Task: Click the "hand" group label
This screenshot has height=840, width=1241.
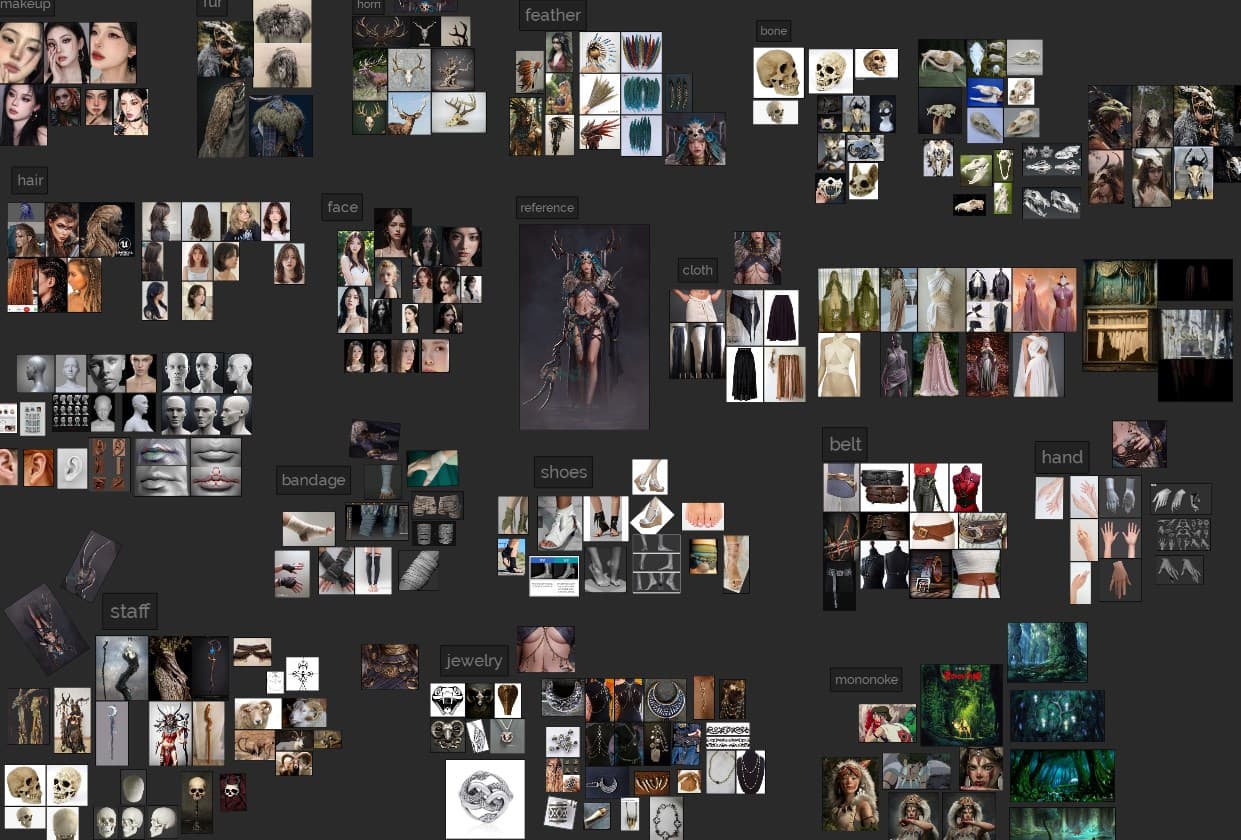Action: coord(1061,457)
